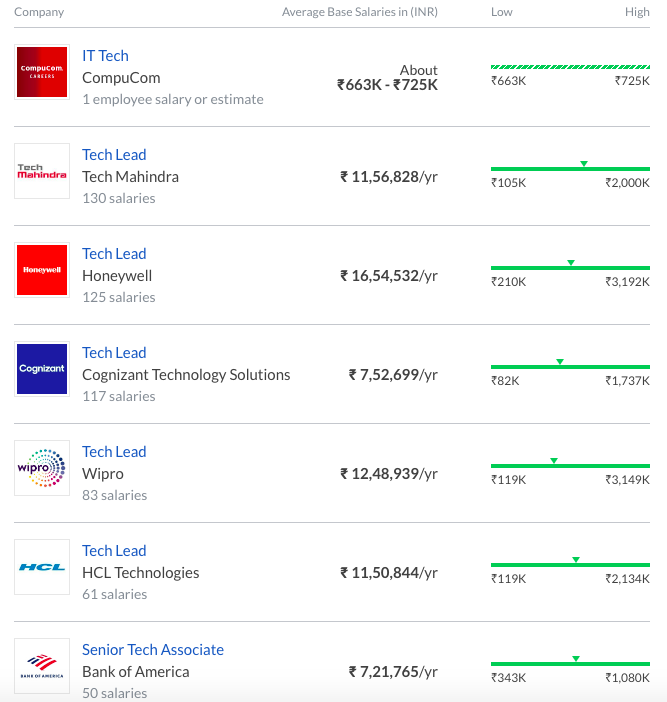Open Senior Tech Associate salary link

[x=153, y=650]
